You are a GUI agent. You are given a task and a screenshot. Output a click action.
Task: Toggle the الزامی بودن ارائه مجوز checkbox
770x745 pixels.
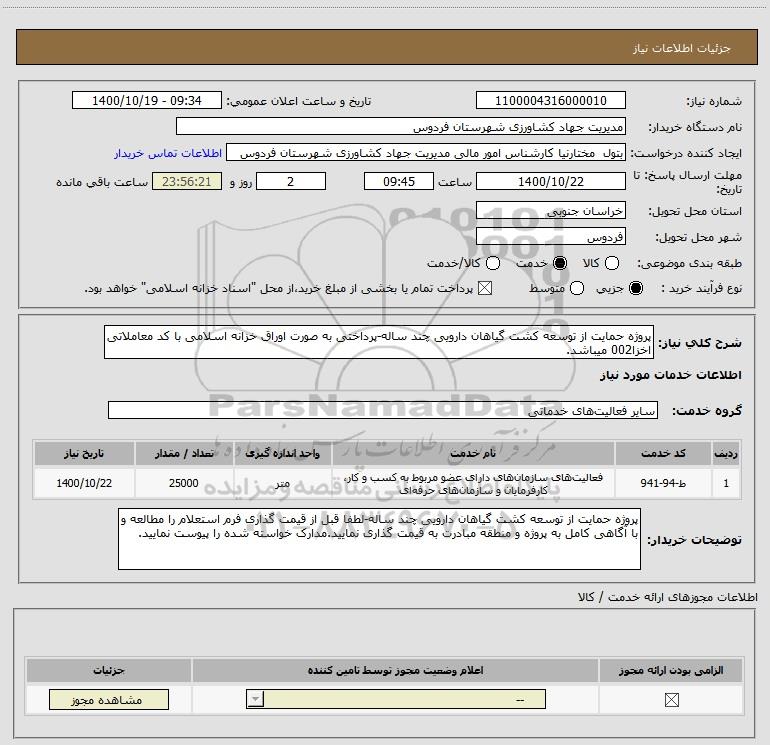click(671, 700)
